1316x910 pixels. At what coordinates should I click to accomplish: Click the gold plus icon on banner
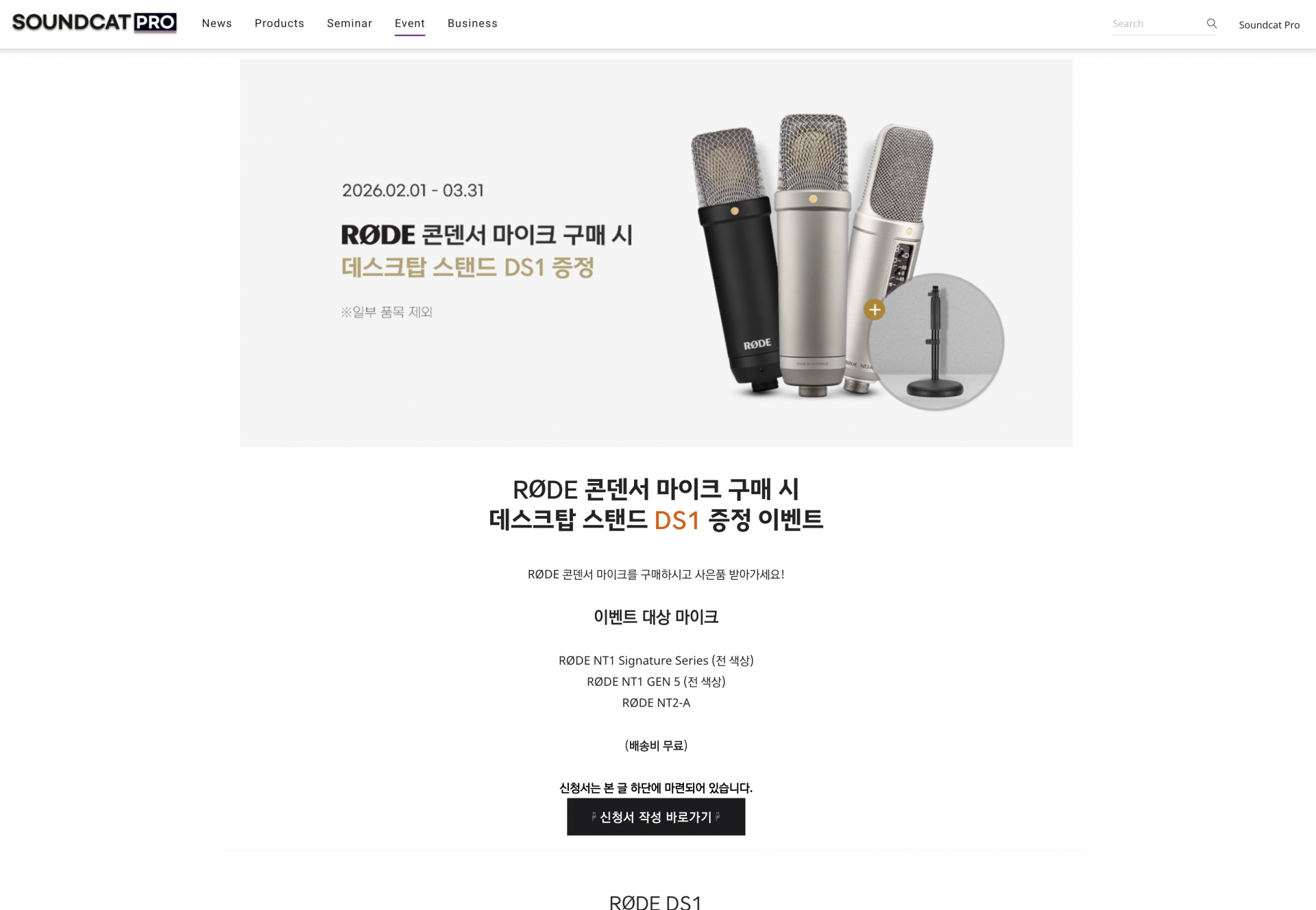coord(874,310)
